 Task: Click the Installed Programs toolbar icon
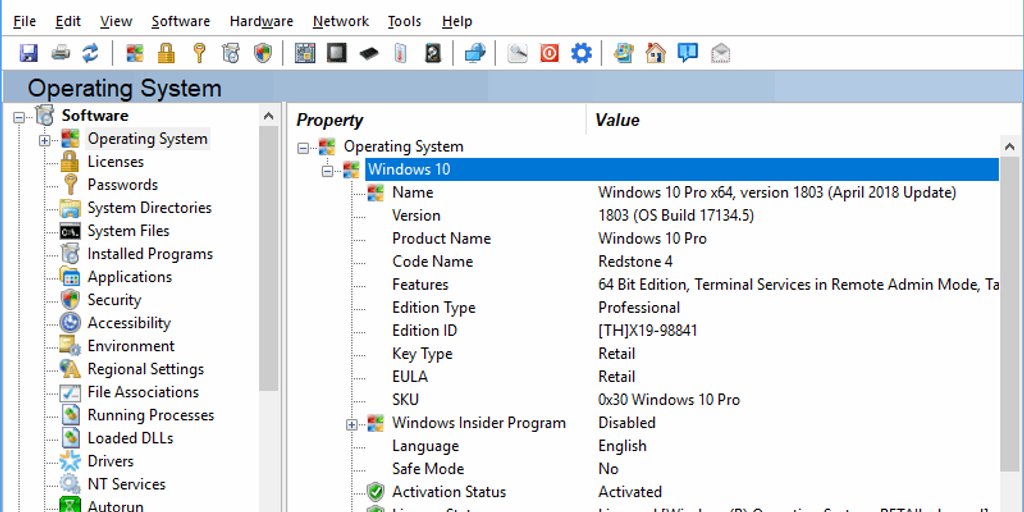pos(231,53)
